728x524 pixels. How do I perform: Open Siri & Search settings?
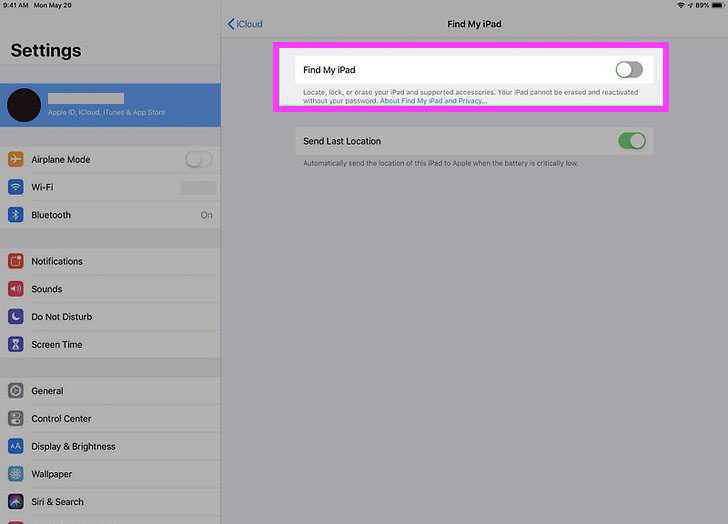point(110,502)
